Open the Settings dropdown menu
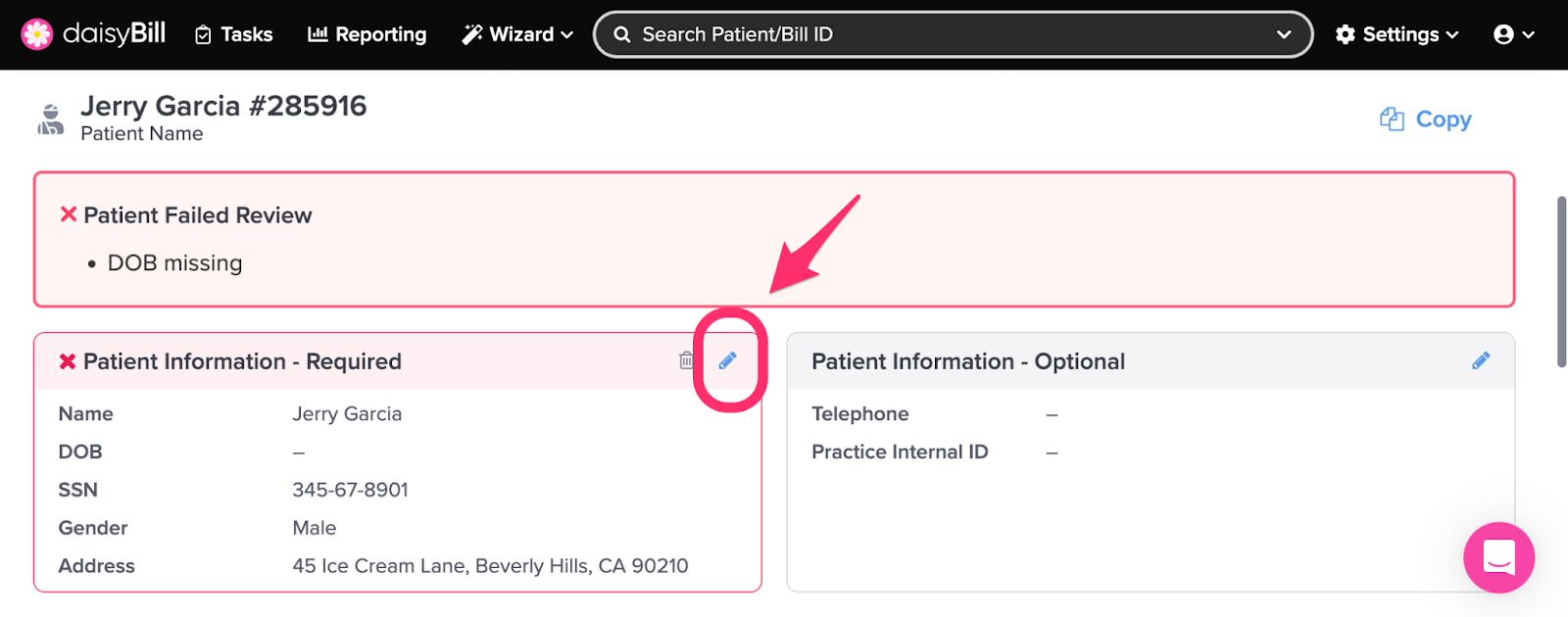 click(1397, 34)
